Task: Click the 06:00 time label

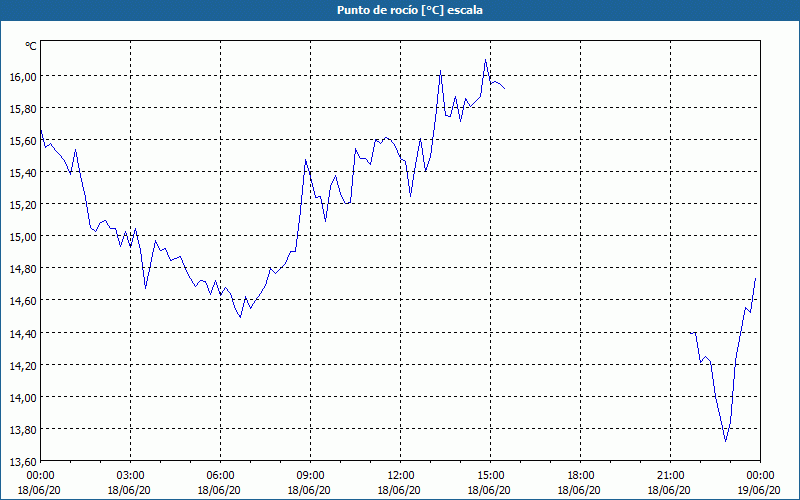Action: tap(220, 476)
